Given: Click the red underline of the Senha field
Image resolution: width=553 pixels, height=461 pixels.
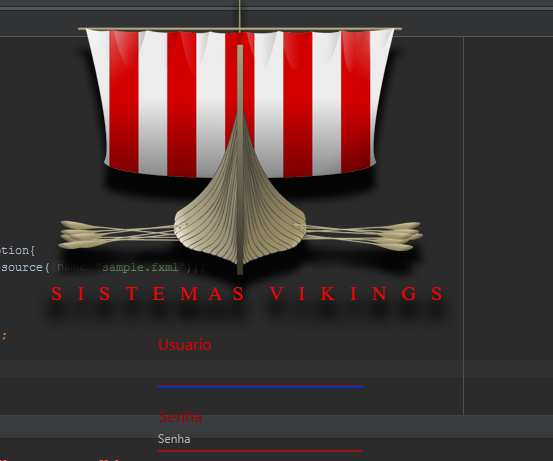Looking at the screenshot, I should pyautogui.click(x=260, y=451).
